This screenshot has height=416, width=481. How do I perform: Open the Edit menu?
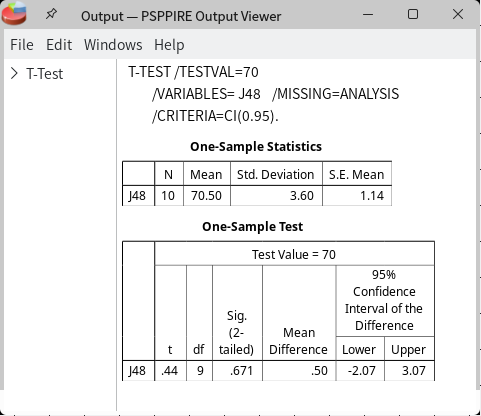click(59, 45)
